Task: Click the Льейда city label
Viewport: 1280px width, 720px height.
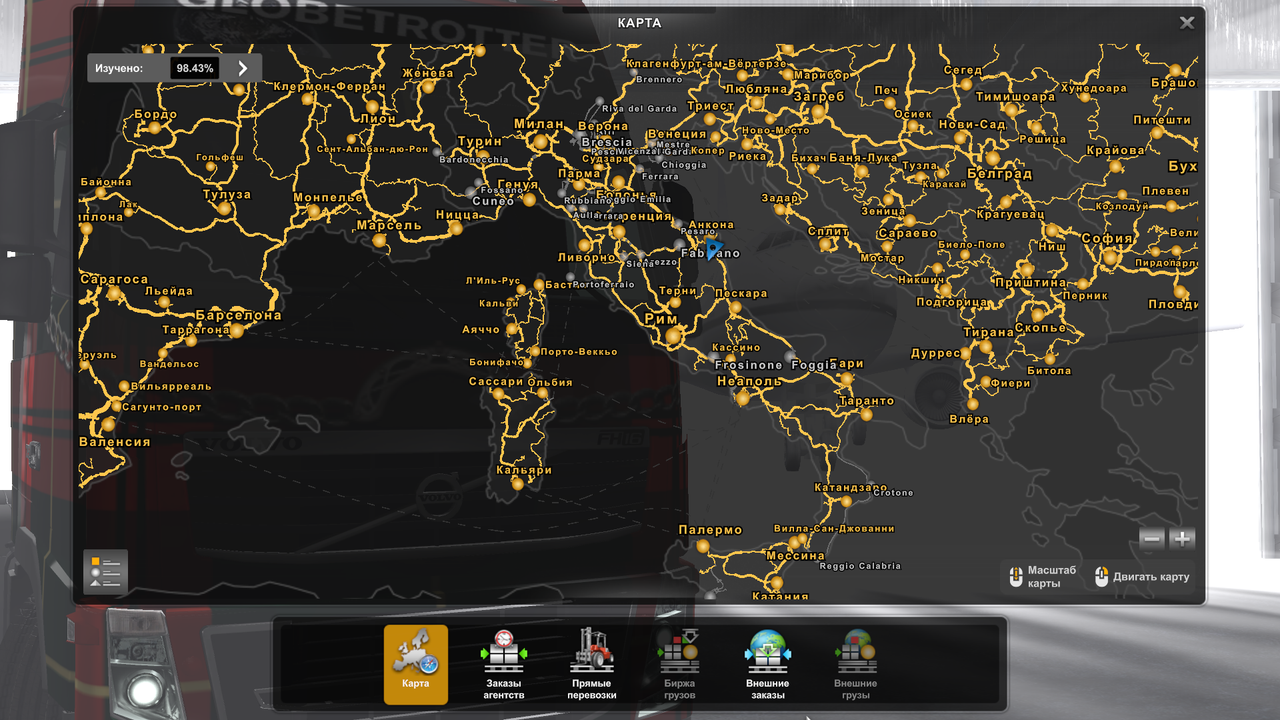Action: 168,292
